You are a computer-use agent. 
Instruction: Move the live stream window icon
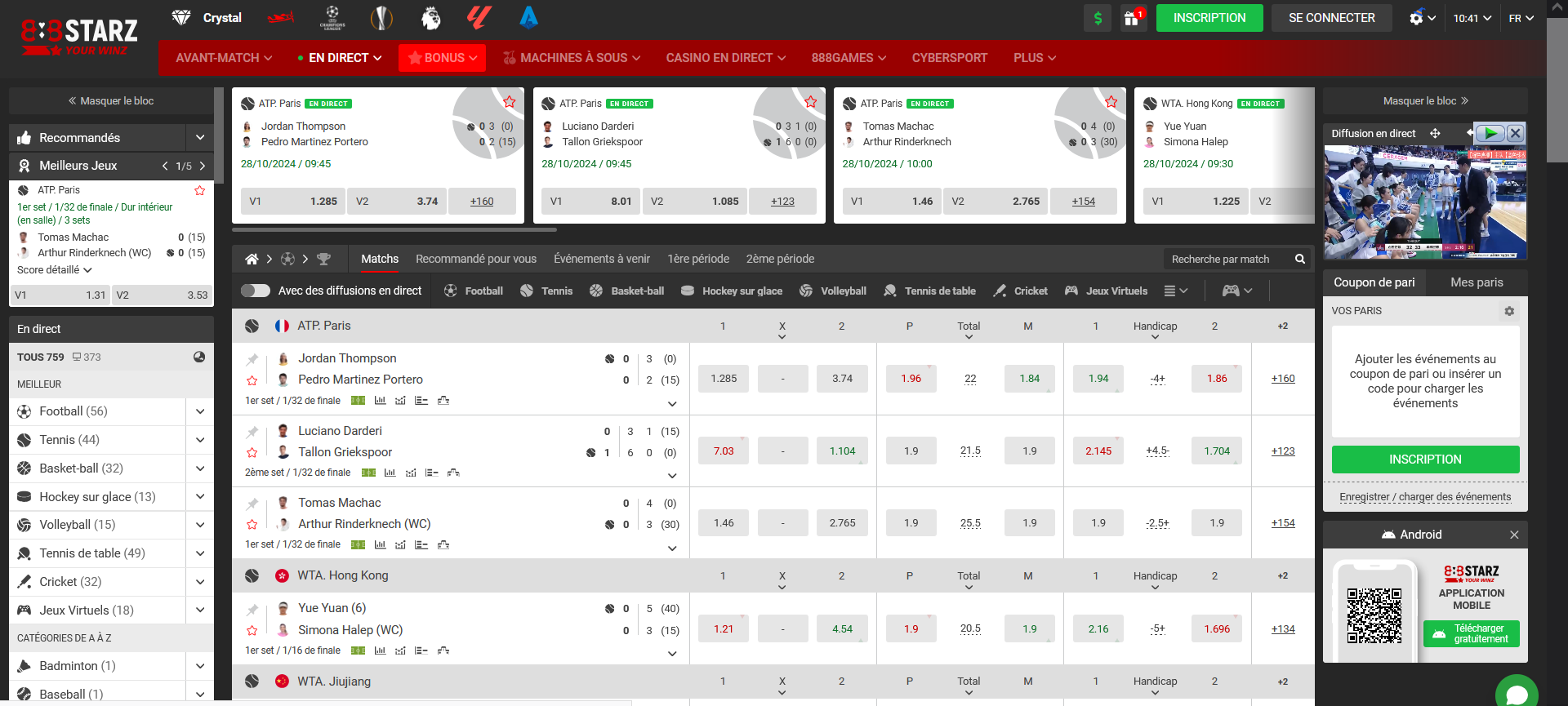coord(1435,133)
